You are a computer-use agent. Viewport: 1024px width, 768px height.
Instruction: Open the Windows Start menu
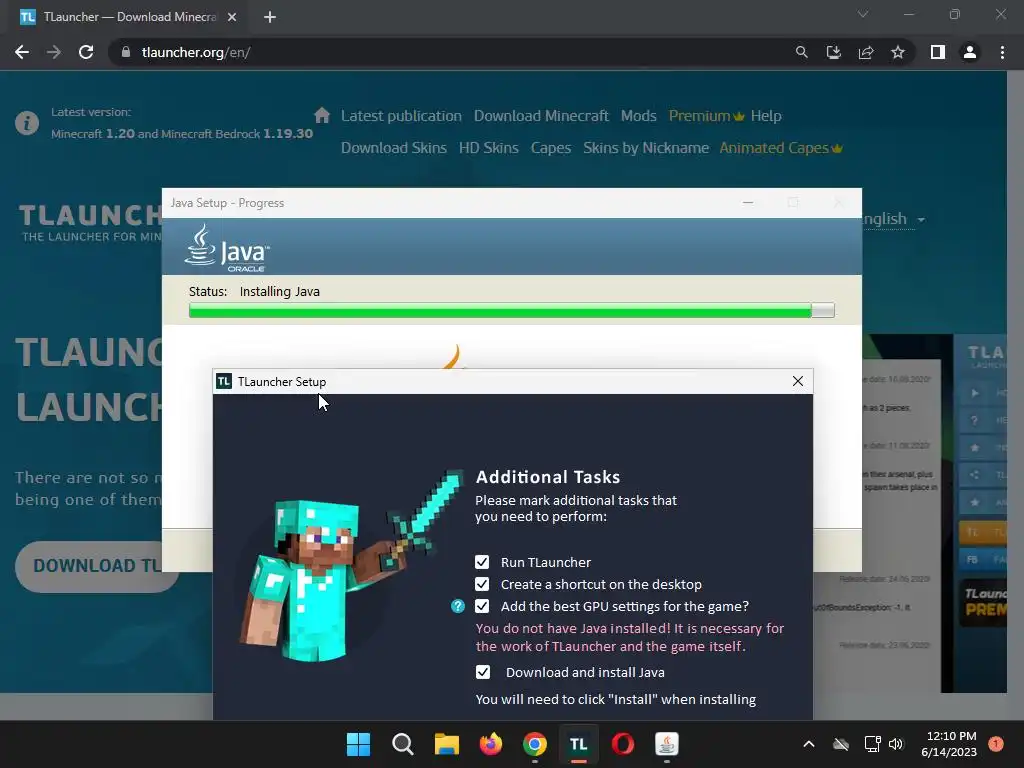[358, 744]
